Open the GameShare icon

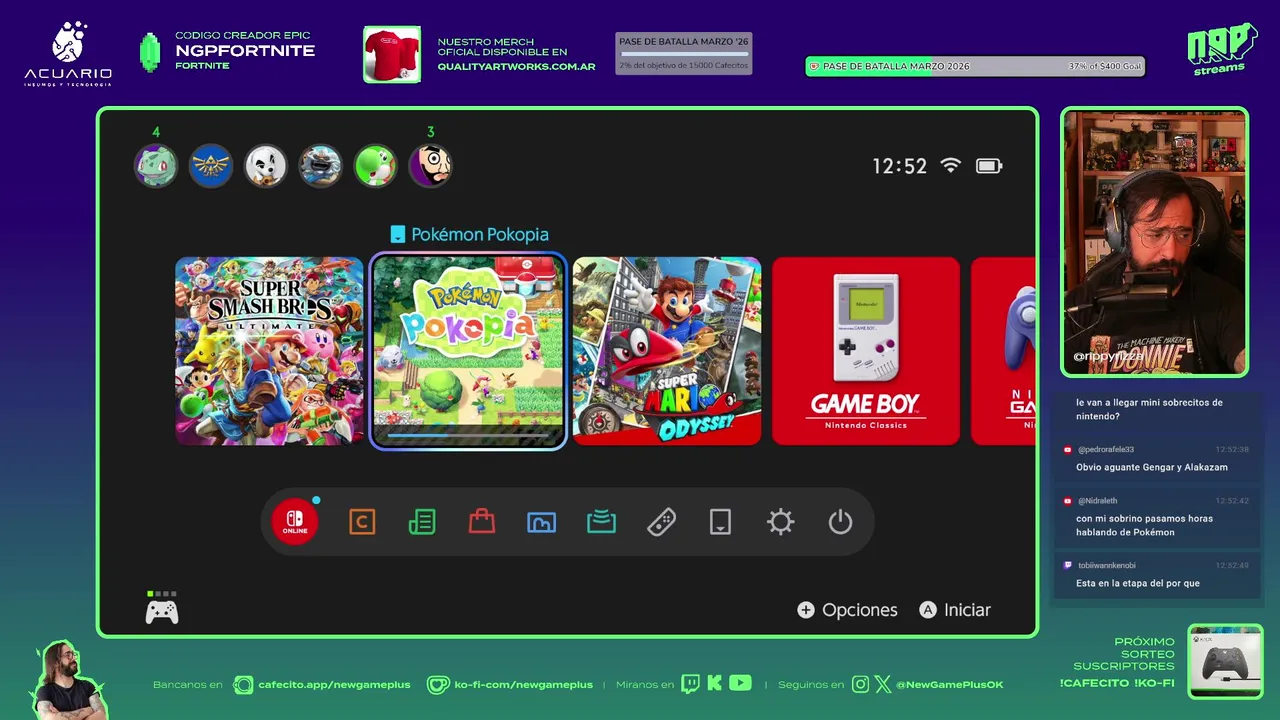[x=601, y=522]
